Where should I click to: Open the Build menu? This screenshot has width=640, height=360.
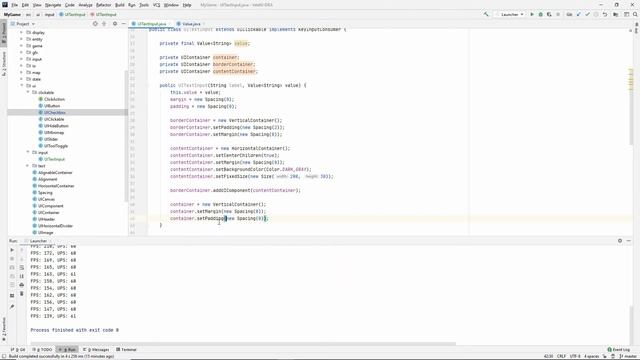120,5
